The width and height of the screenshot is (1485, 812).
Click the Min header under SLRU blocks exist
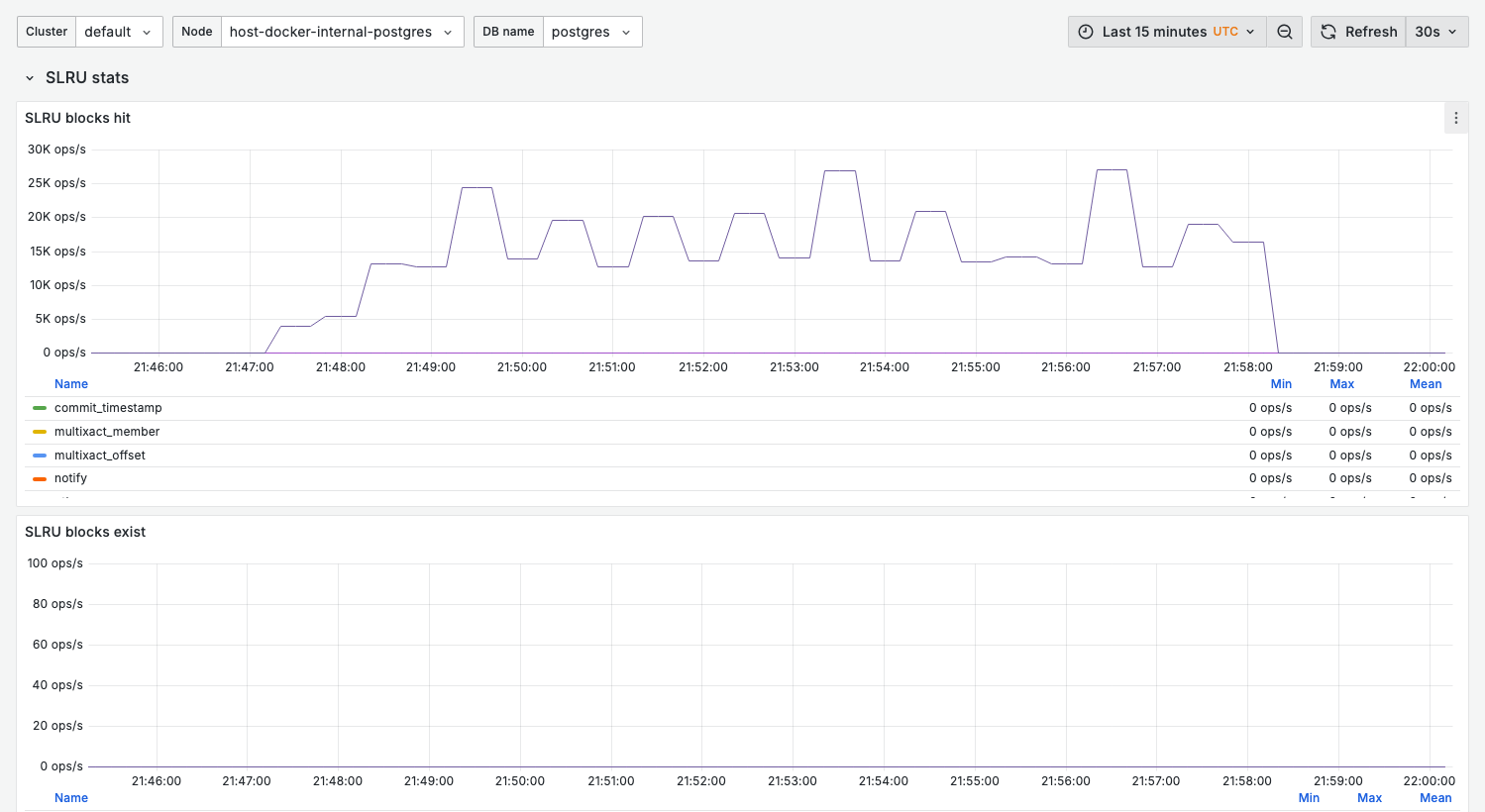1309,797
